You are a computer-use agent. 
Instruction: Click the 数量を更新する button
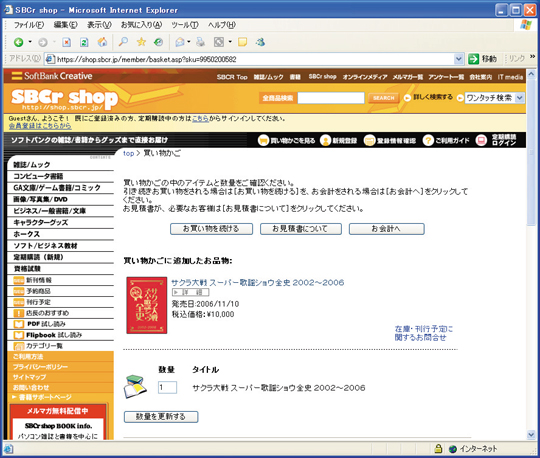pos(161,417)
